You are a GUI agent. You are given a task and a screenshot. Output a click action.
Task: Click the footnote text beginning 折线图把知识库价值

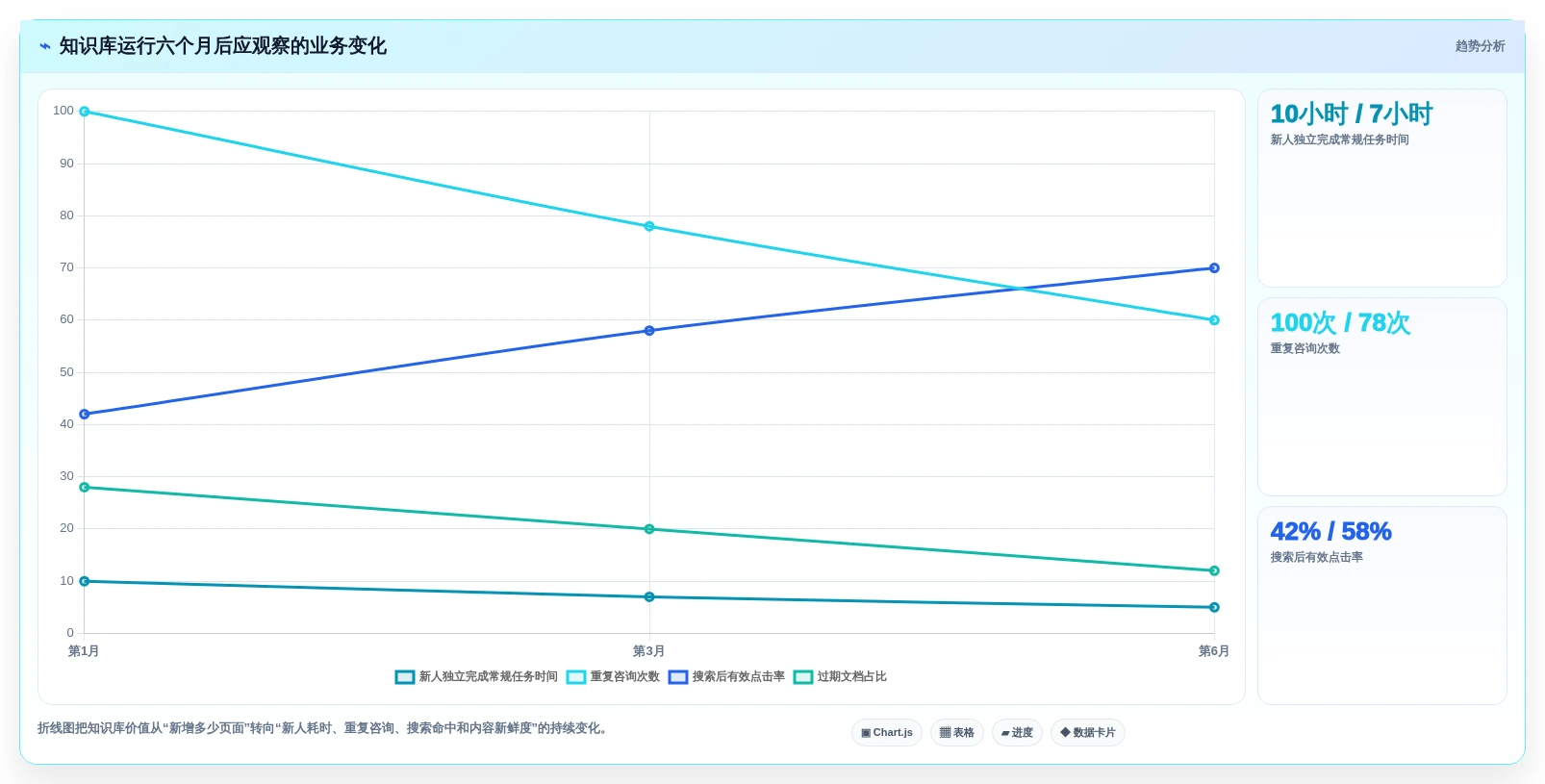[323, 728]
